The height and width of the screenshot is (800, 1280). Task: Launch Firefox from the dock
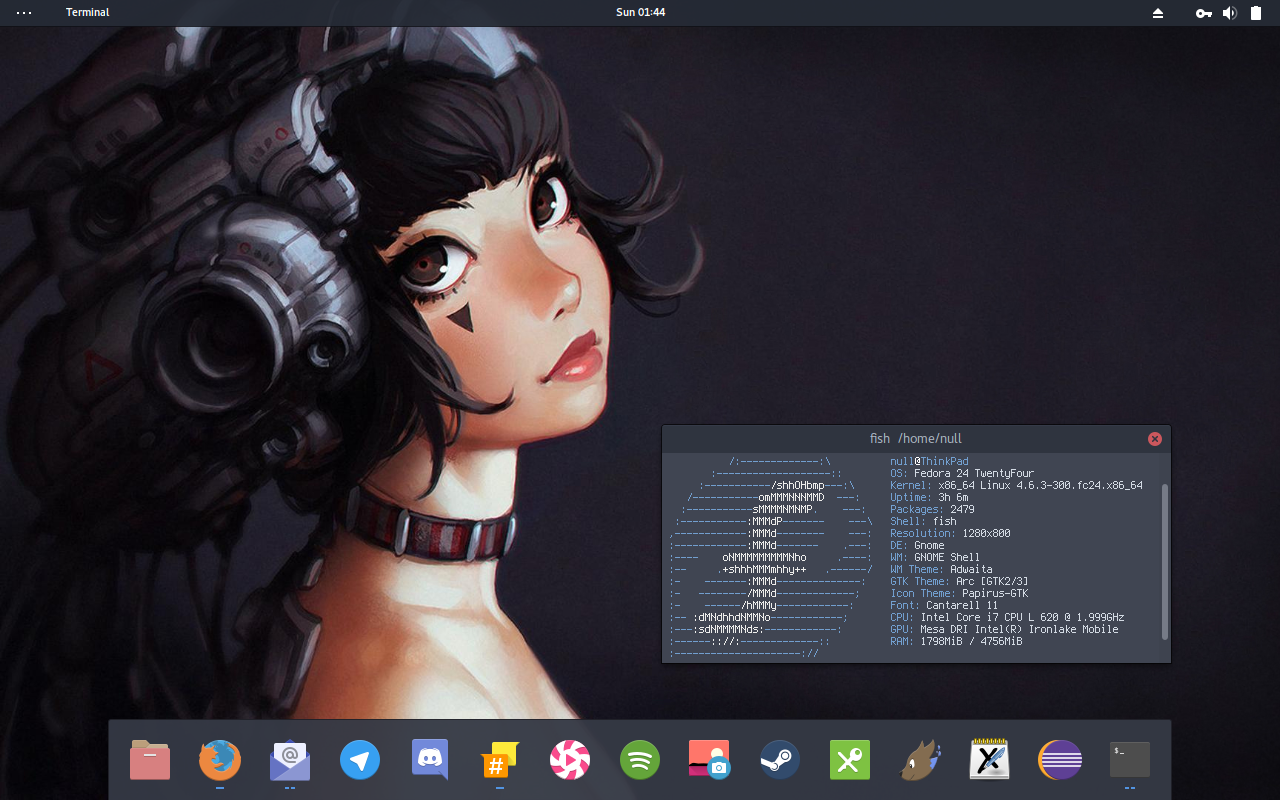pos(220,760)
